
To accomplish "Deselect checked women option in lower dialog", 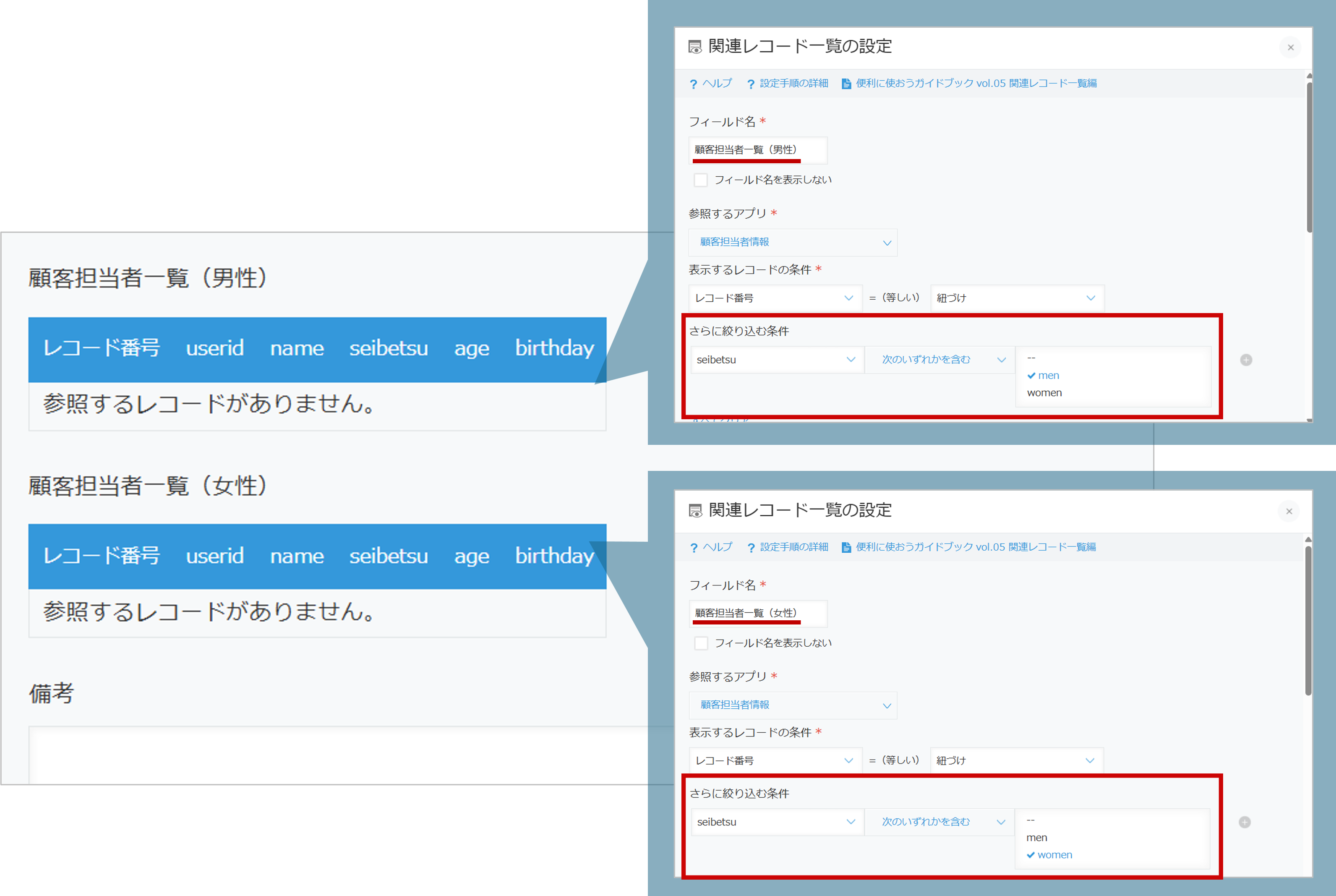I will pyautogui.click(x=1049, y=855).
